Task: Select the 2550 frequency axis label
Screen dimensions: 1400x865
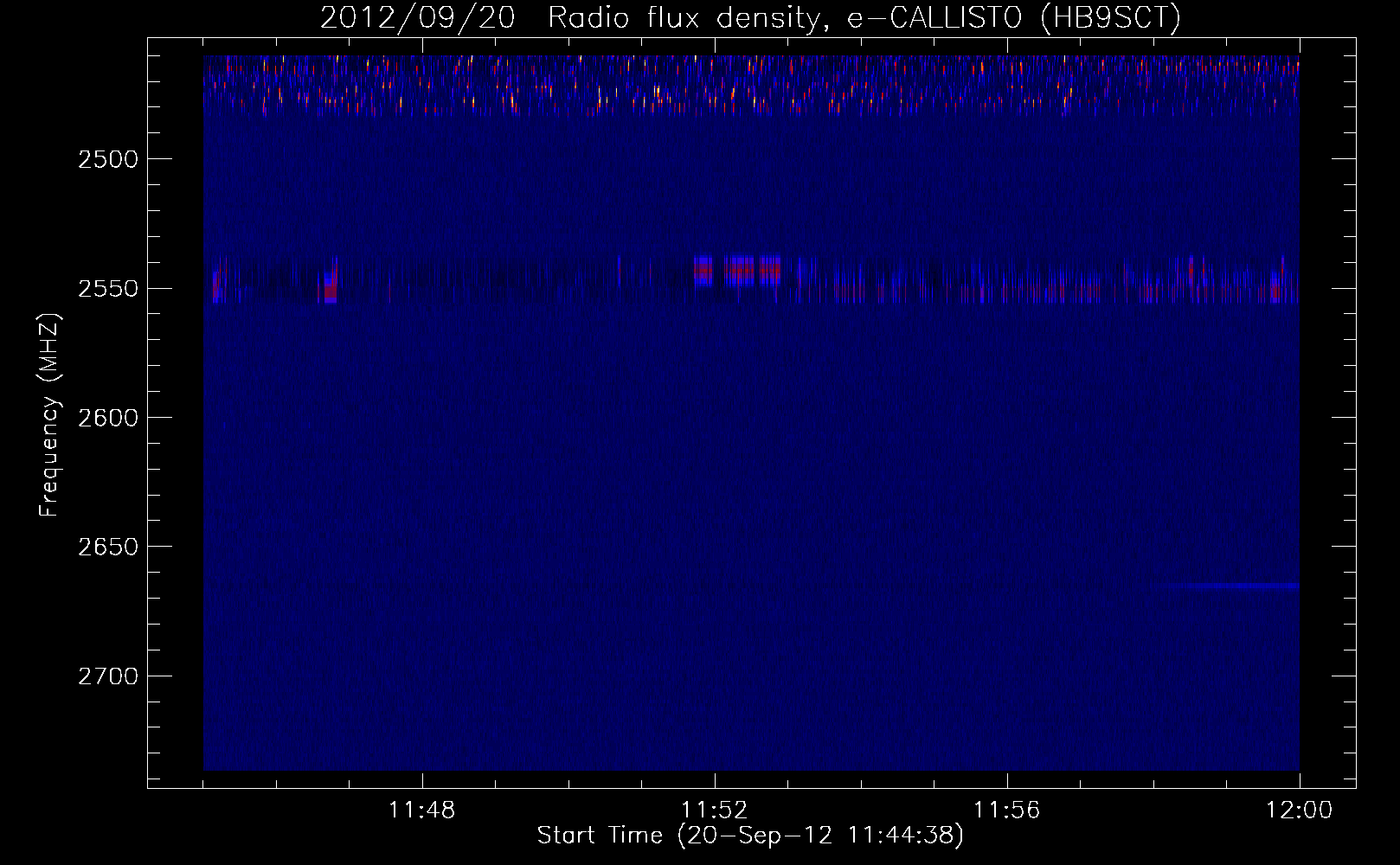Action: [108, 288]
